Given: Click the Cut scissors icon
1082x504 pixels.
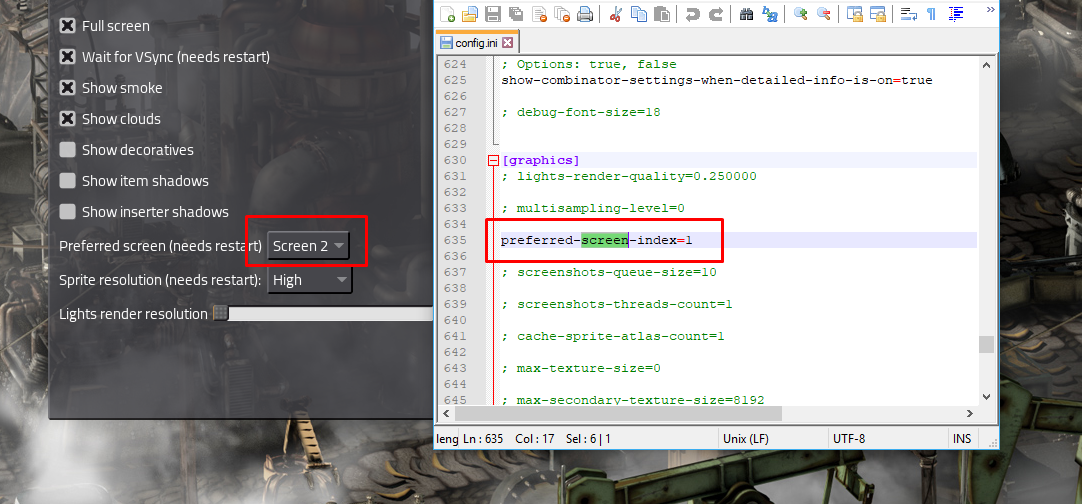Looking at the screenshot, I should point(617,14).
